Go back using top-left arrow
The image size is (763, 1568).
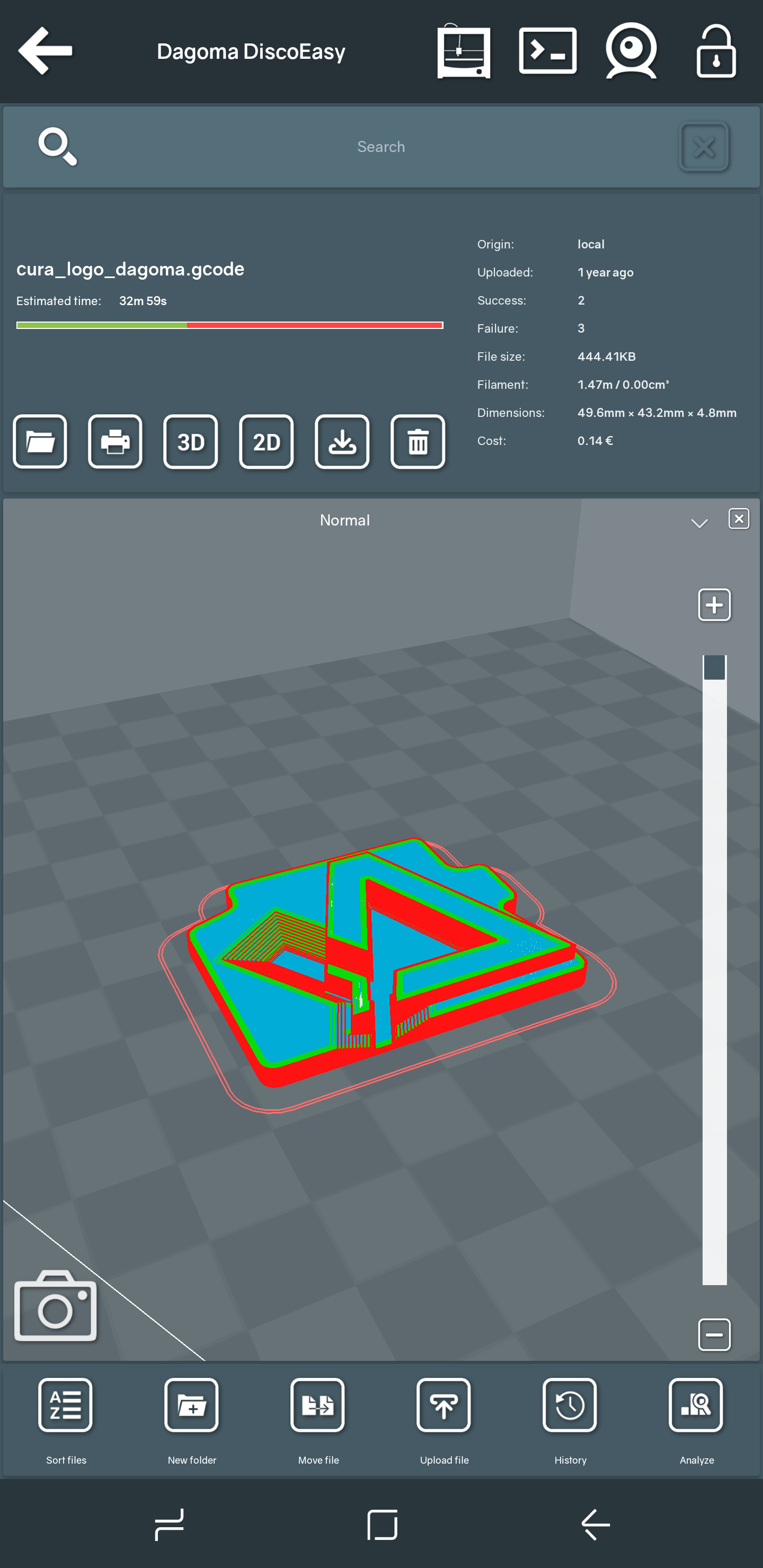pos(46,51)
